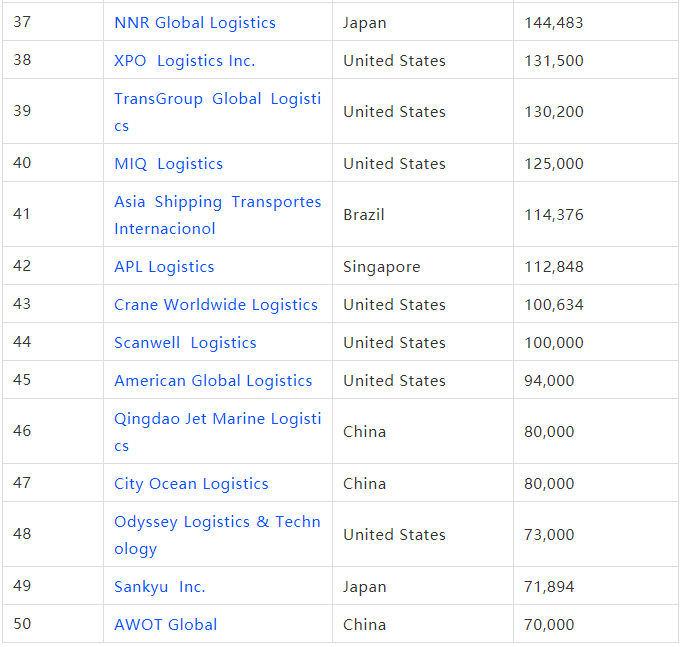Click the XPO Logistics Inc. link
Screen dimensions: 682x647
tap(184, 60)
